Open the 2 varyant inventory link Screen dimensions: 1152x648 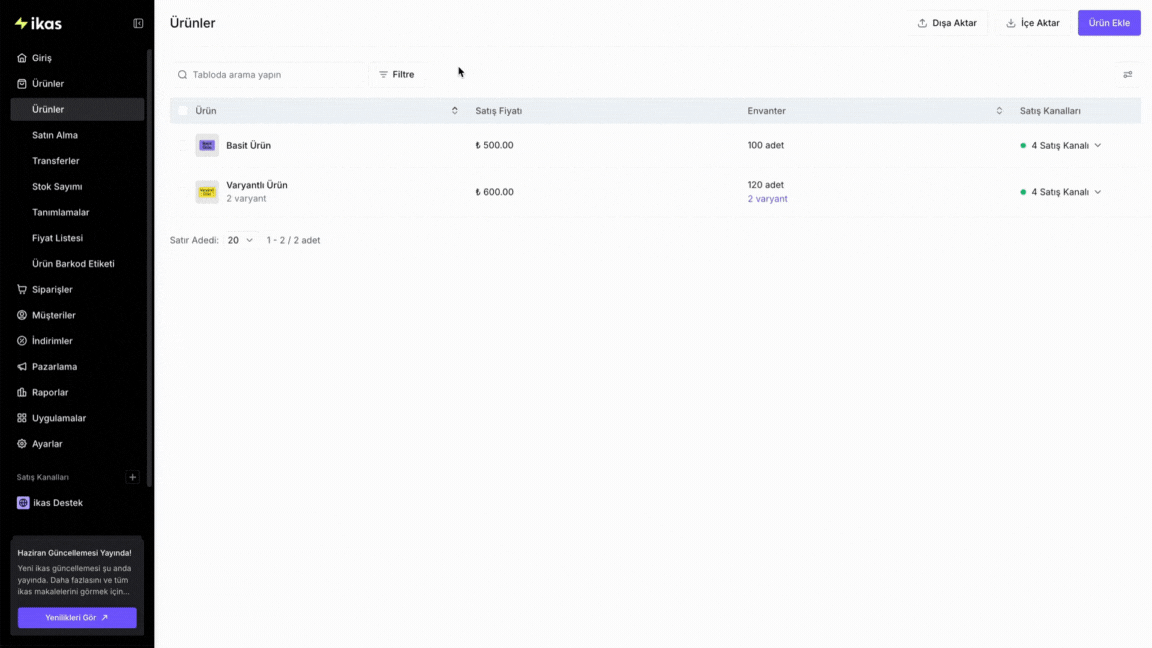click(767, 199)
